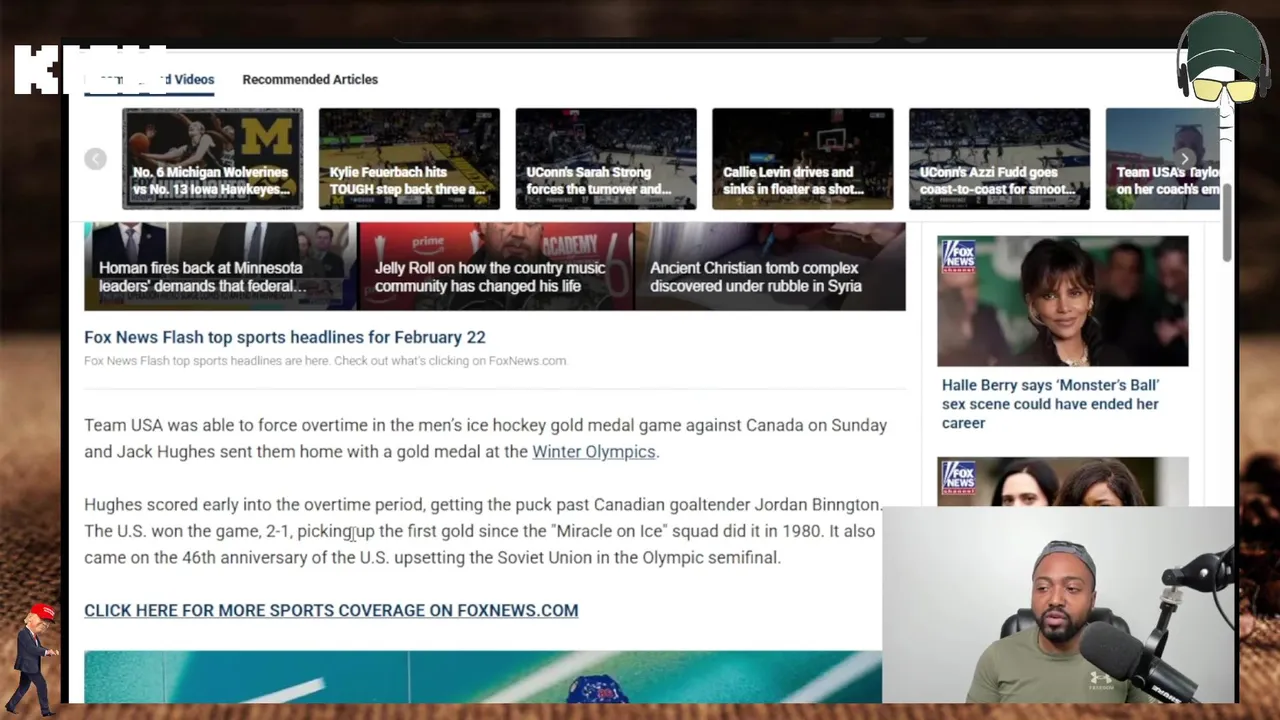Play the Michigan Wolverines vs Iowa Hawkeyes video
Image resolution: width=1280 pixels, height=720 pixels.
212,159
